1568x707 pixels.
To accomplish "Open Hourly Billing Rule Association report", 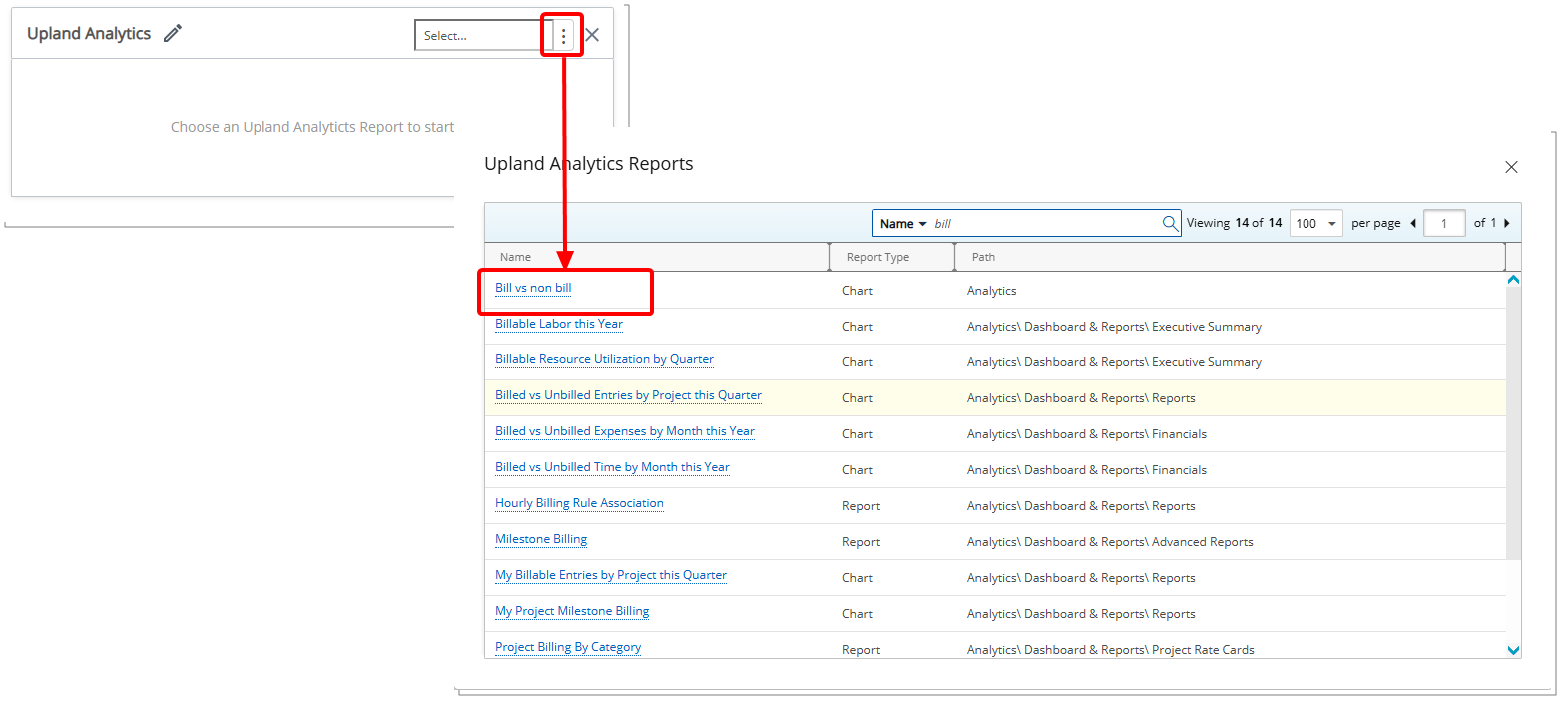I will 579,503.
